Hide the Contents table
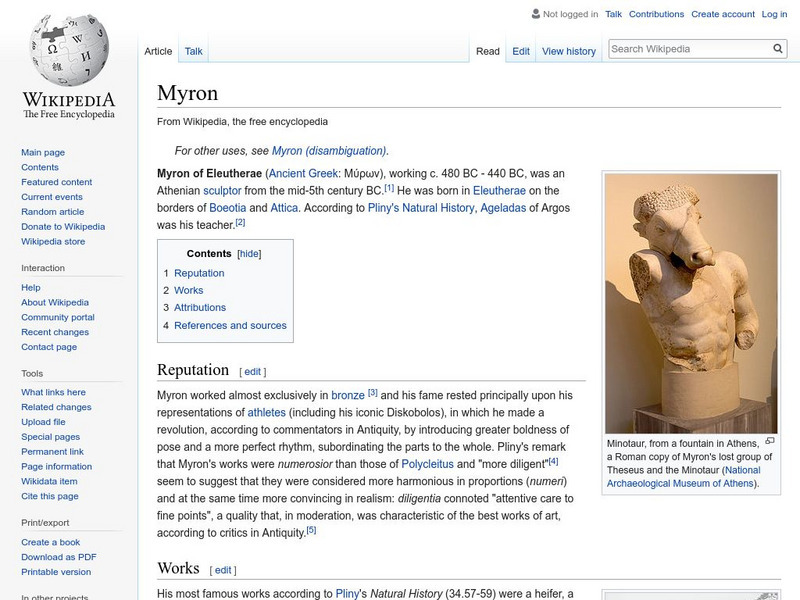 [249, 254]
